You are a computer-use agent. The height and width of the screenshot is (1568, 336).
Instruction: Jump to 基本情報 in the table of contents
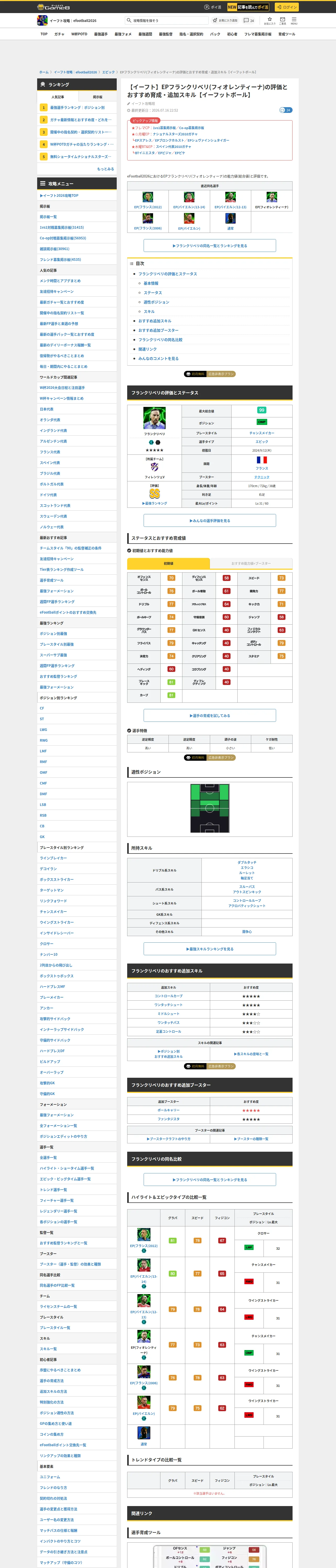[x=151, y=284]
